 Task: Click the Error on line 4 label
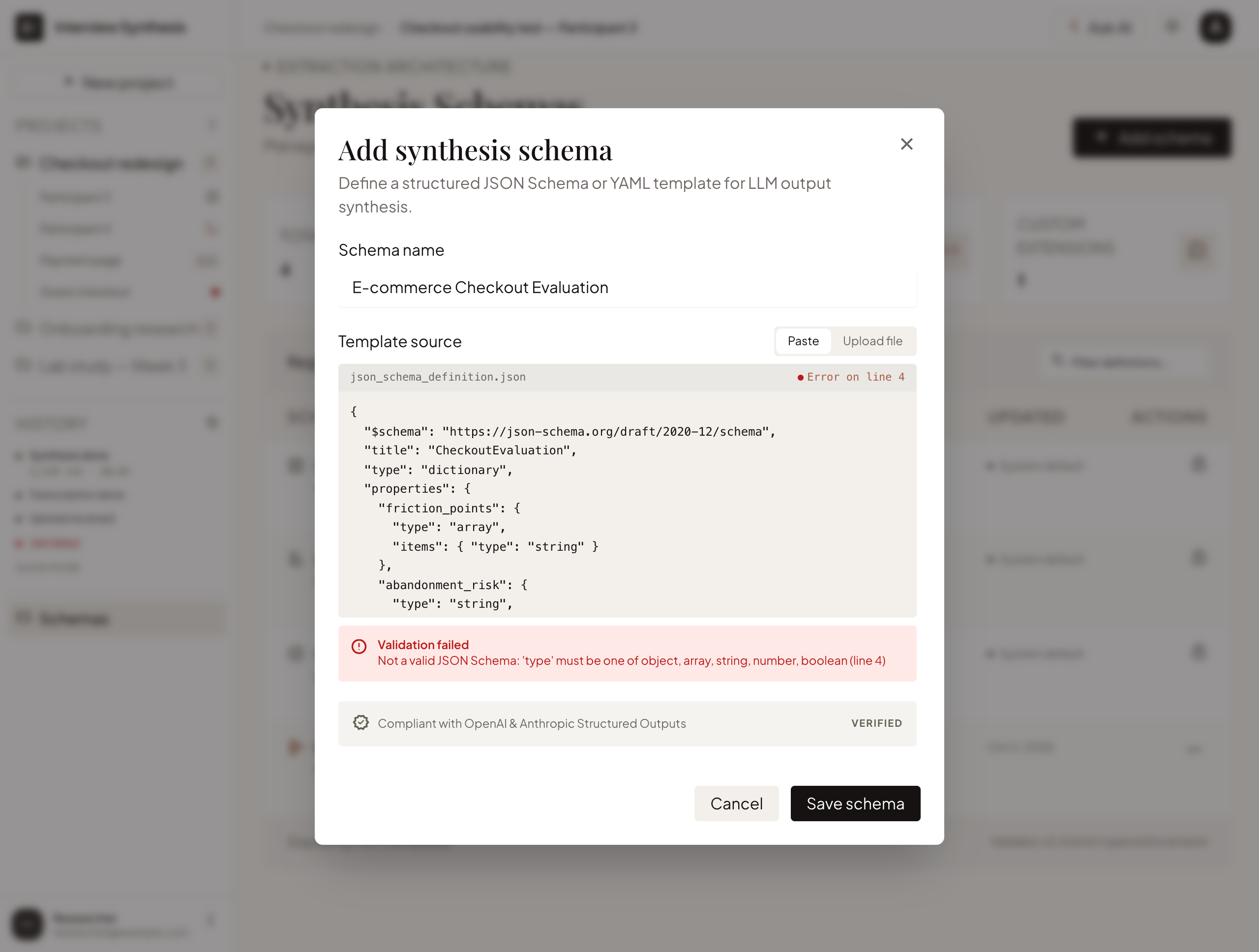point(855,377)
